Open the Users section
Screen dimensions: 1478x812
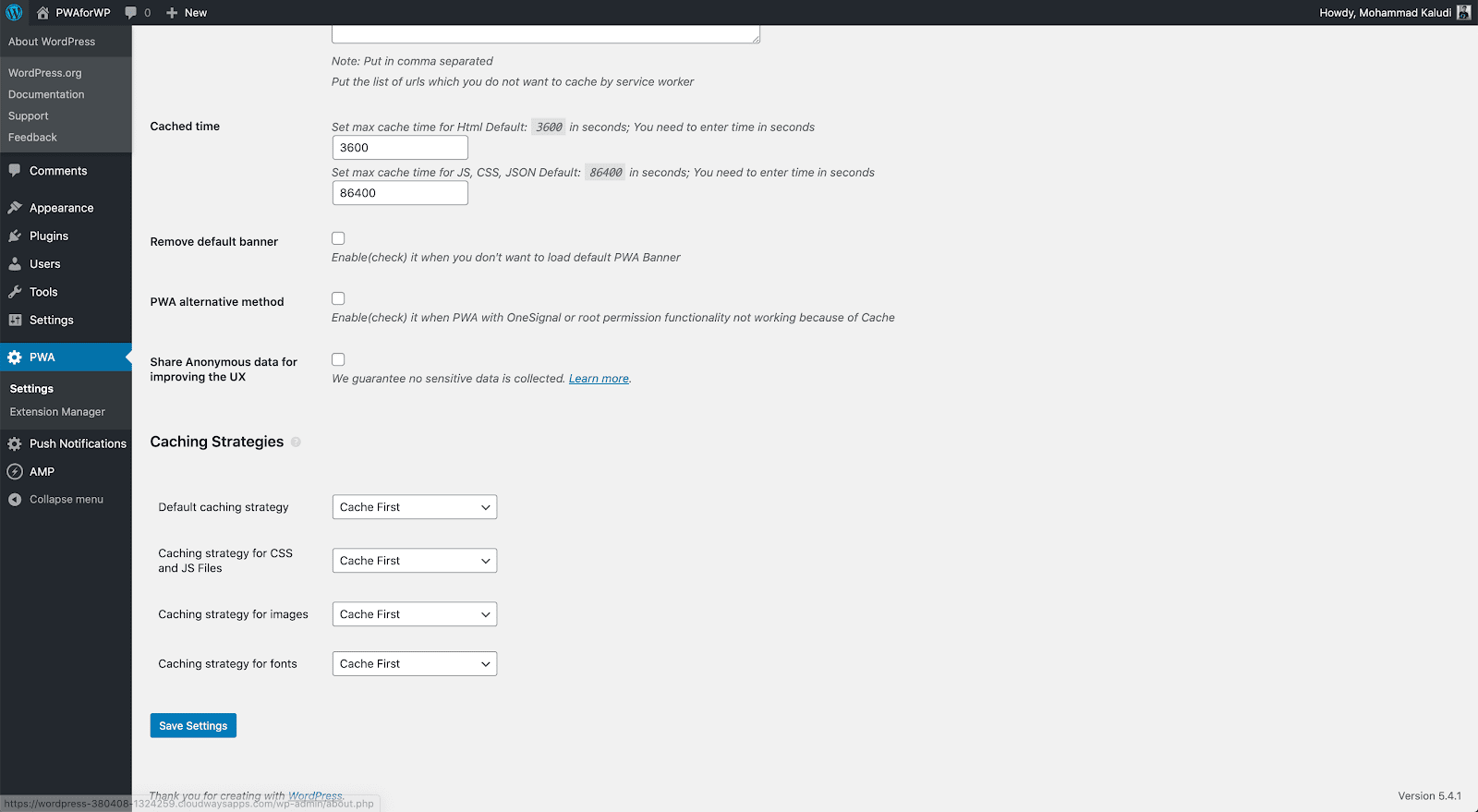(x=45, y=264)
